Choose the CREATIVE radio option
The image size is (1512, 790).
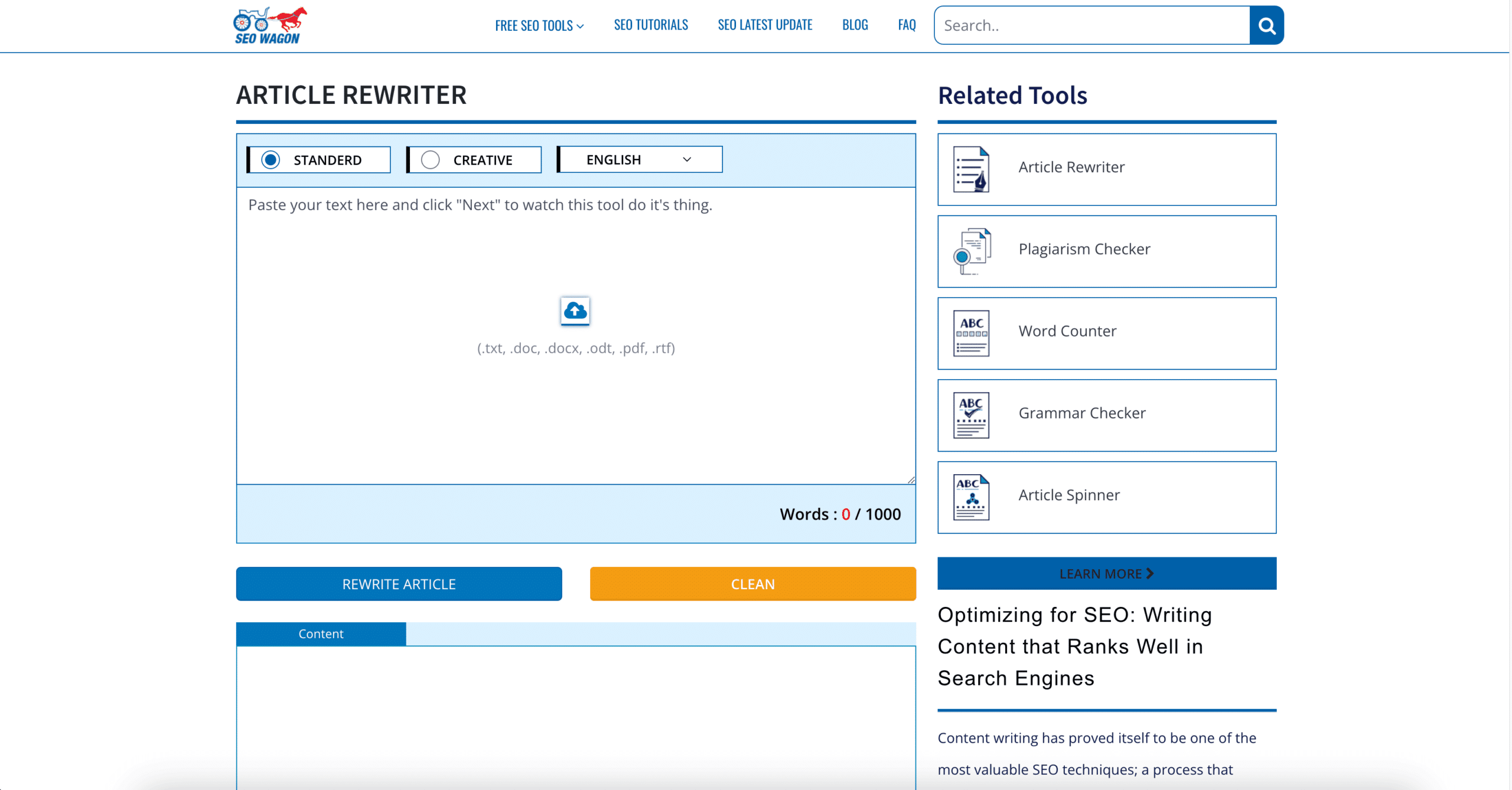pyautogui.click(x=431, y=160)
